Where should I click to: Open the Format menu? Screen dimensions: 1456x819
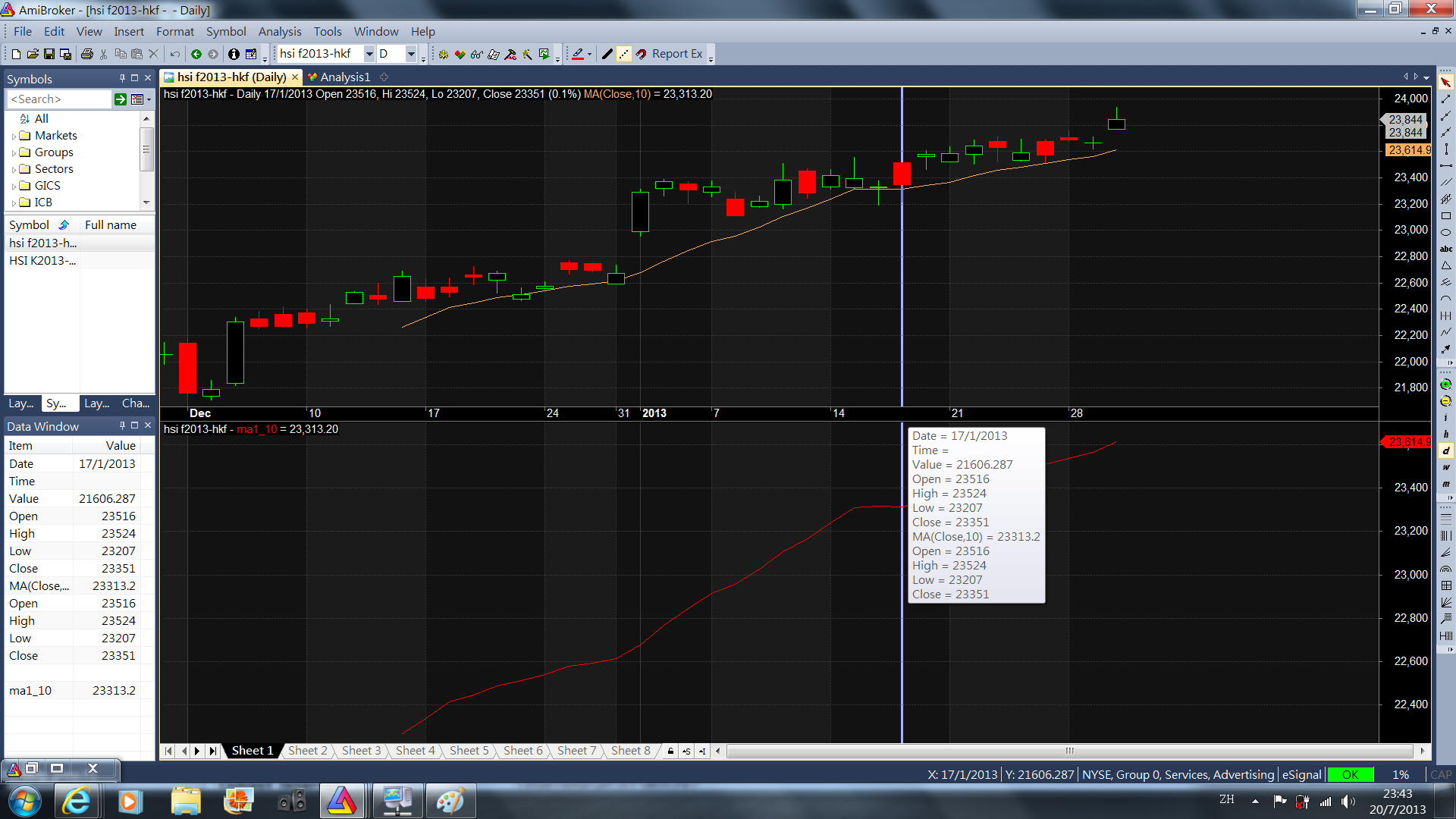(175, 31)
